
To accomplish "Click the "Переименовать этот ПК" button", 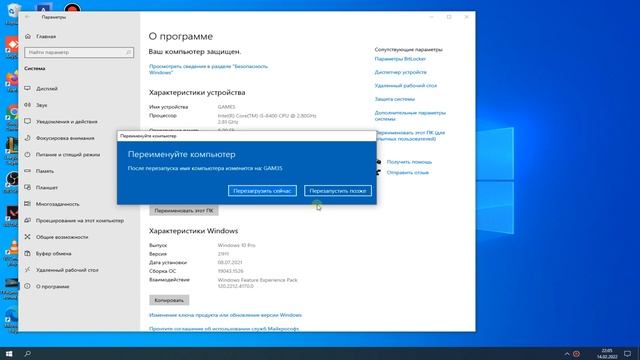I will [x=184, y=211].
